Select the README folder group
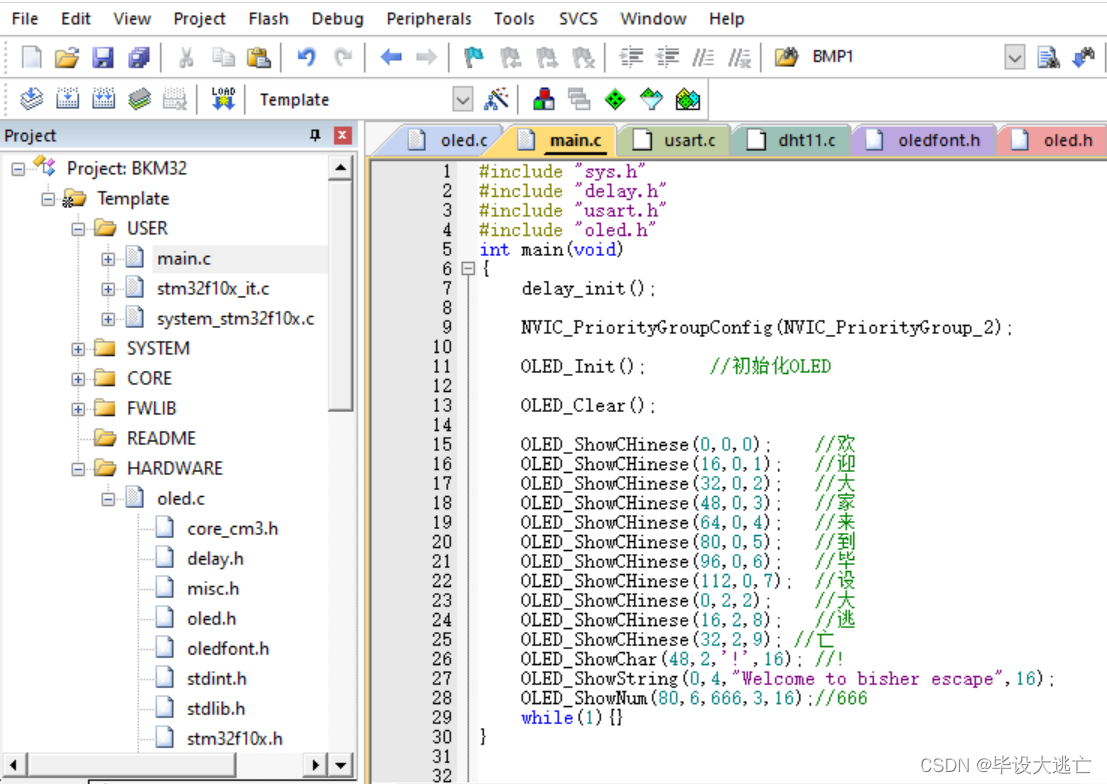 tap(161, 439)
